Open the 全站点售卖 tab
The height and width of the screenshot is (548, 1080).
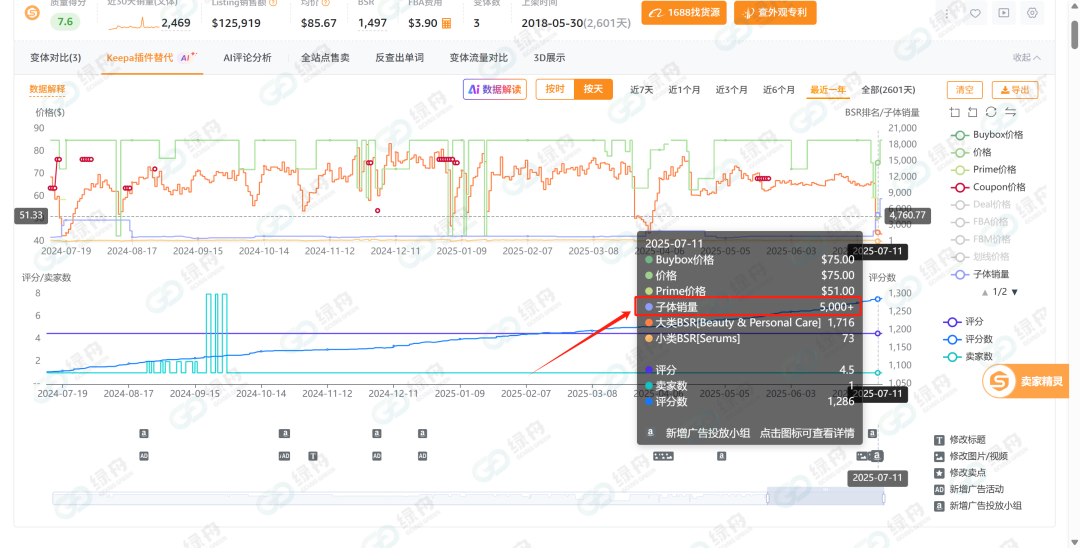[x=325, y=58]
